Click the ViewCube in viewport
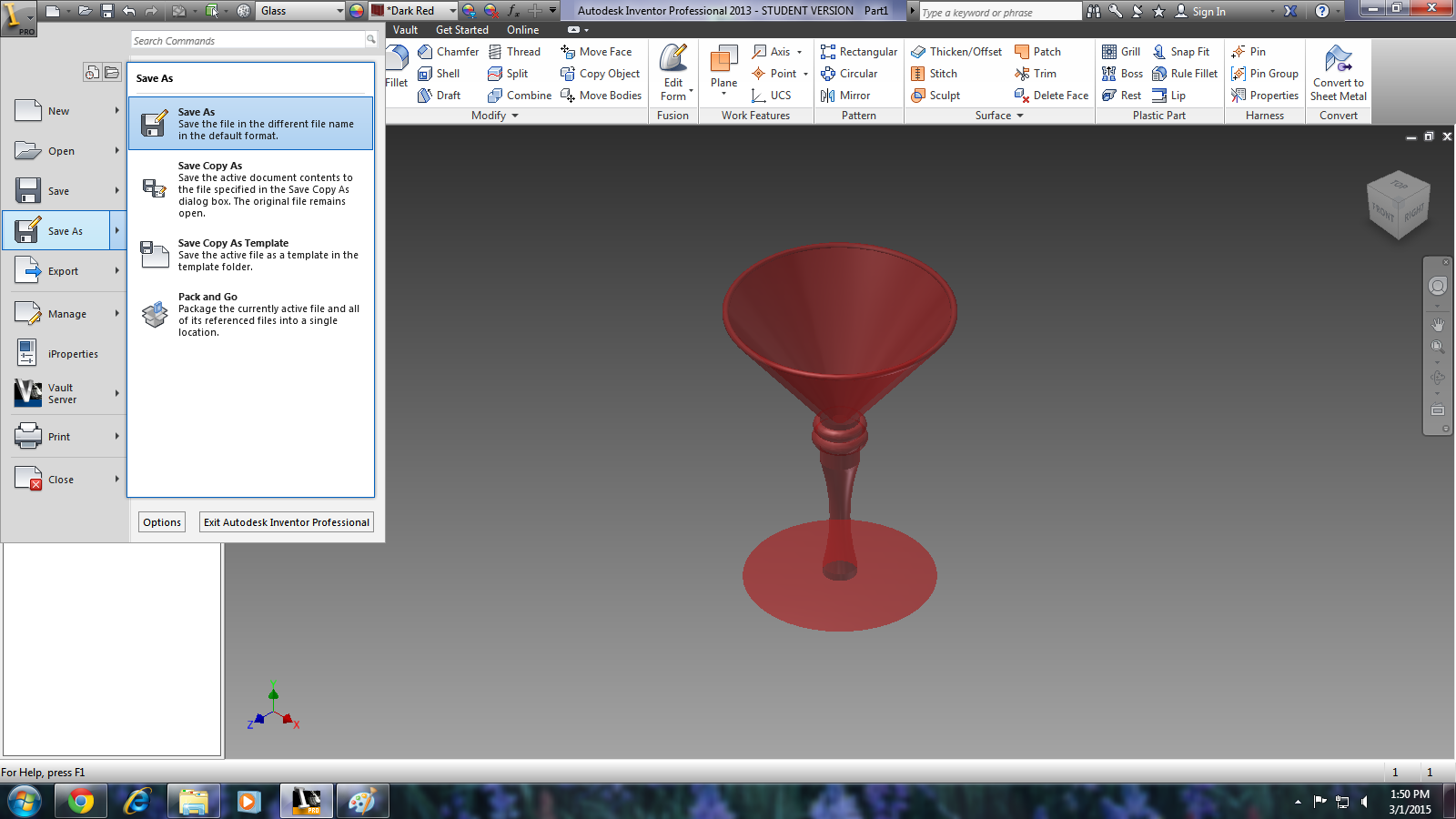This screenshot has width=1456, height=819. [x=1398, y=206]
